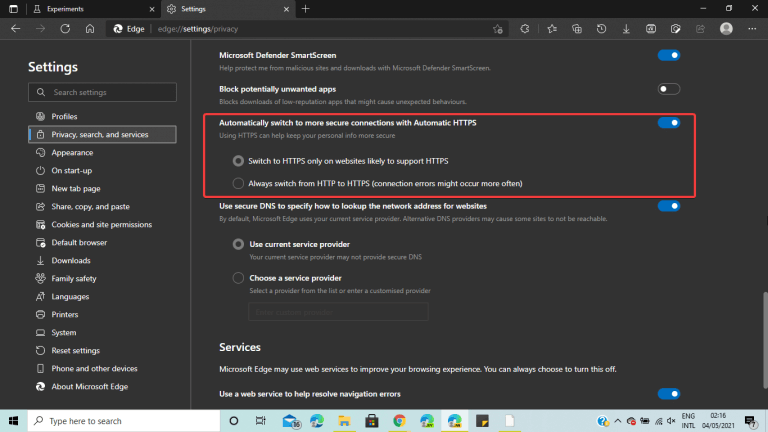Viewport: 768px width, 432px height.
Task: Open the Favourites list icon
Action: 552,29
